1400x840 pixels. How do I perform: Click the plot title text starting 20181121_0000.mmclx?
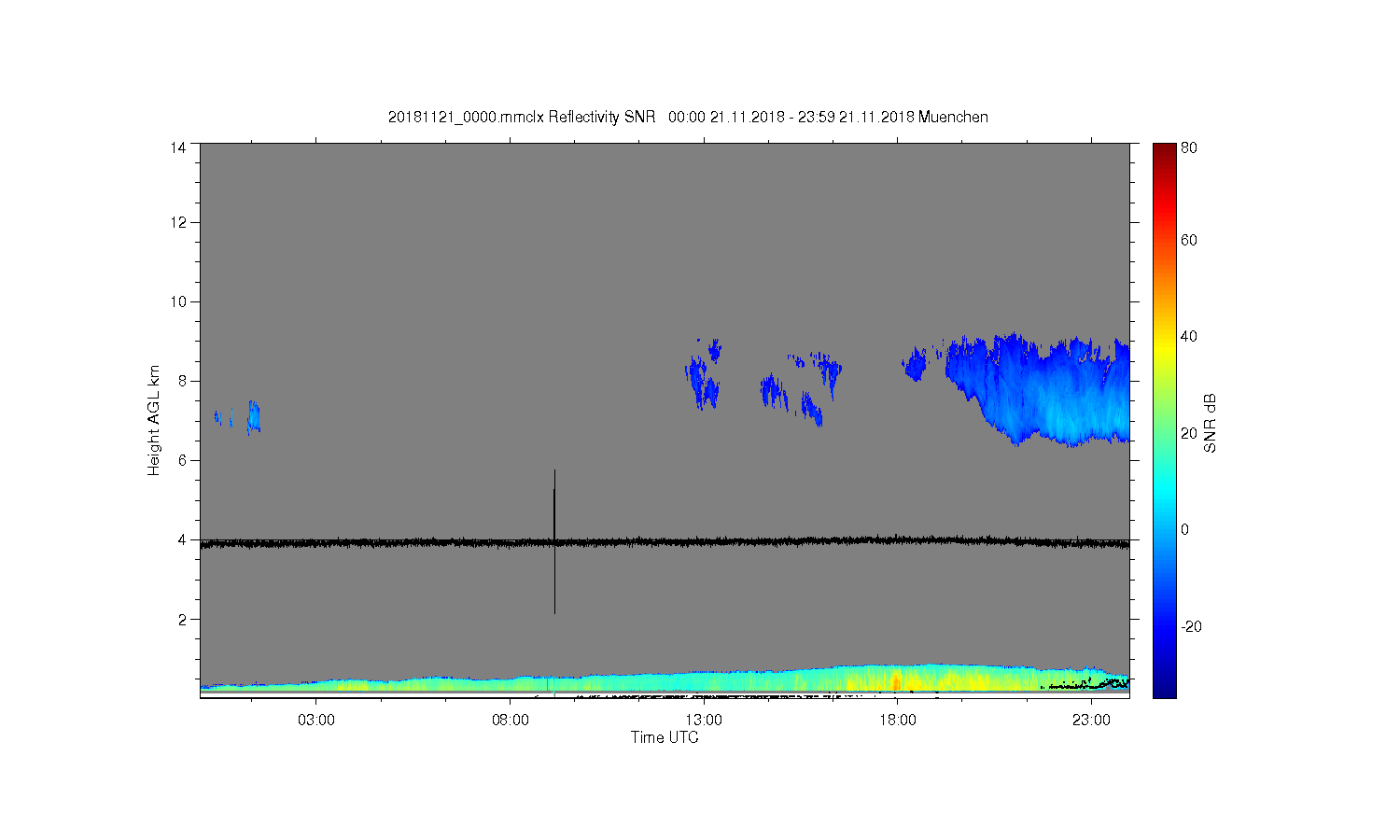tap(688, 117)
